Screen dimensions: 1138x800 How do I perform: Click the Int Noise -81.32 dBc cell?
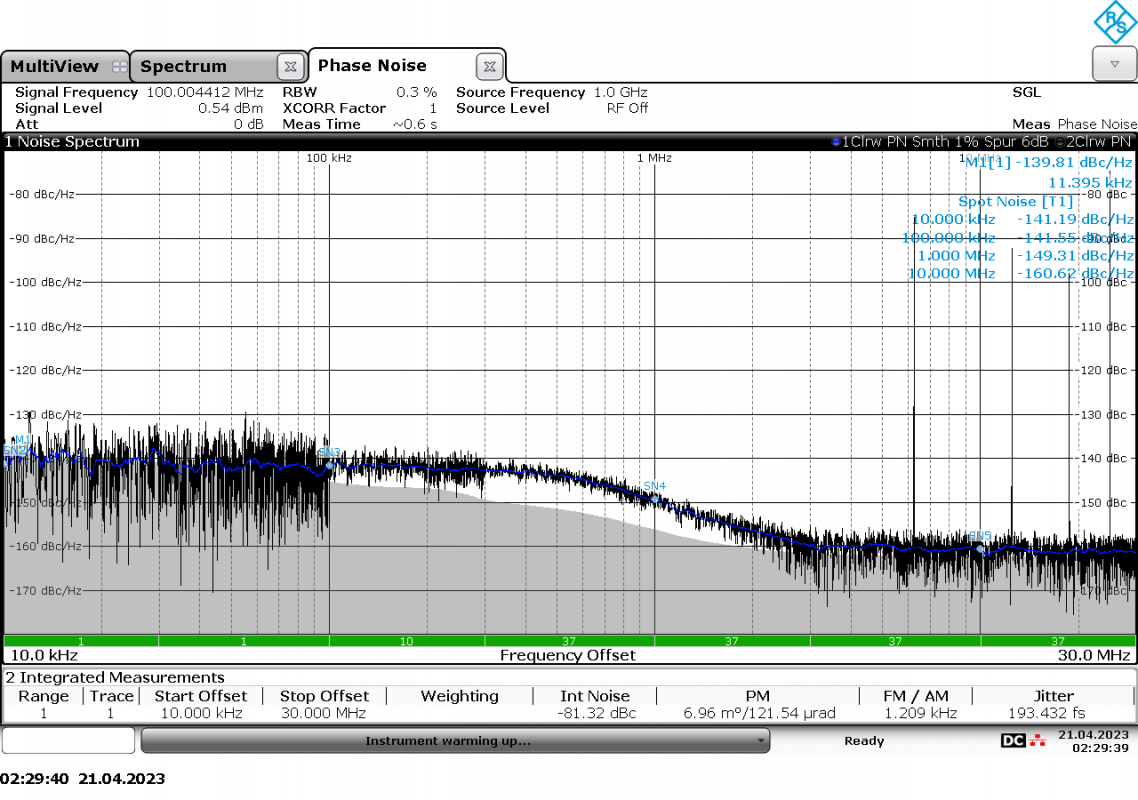(597, 713)
